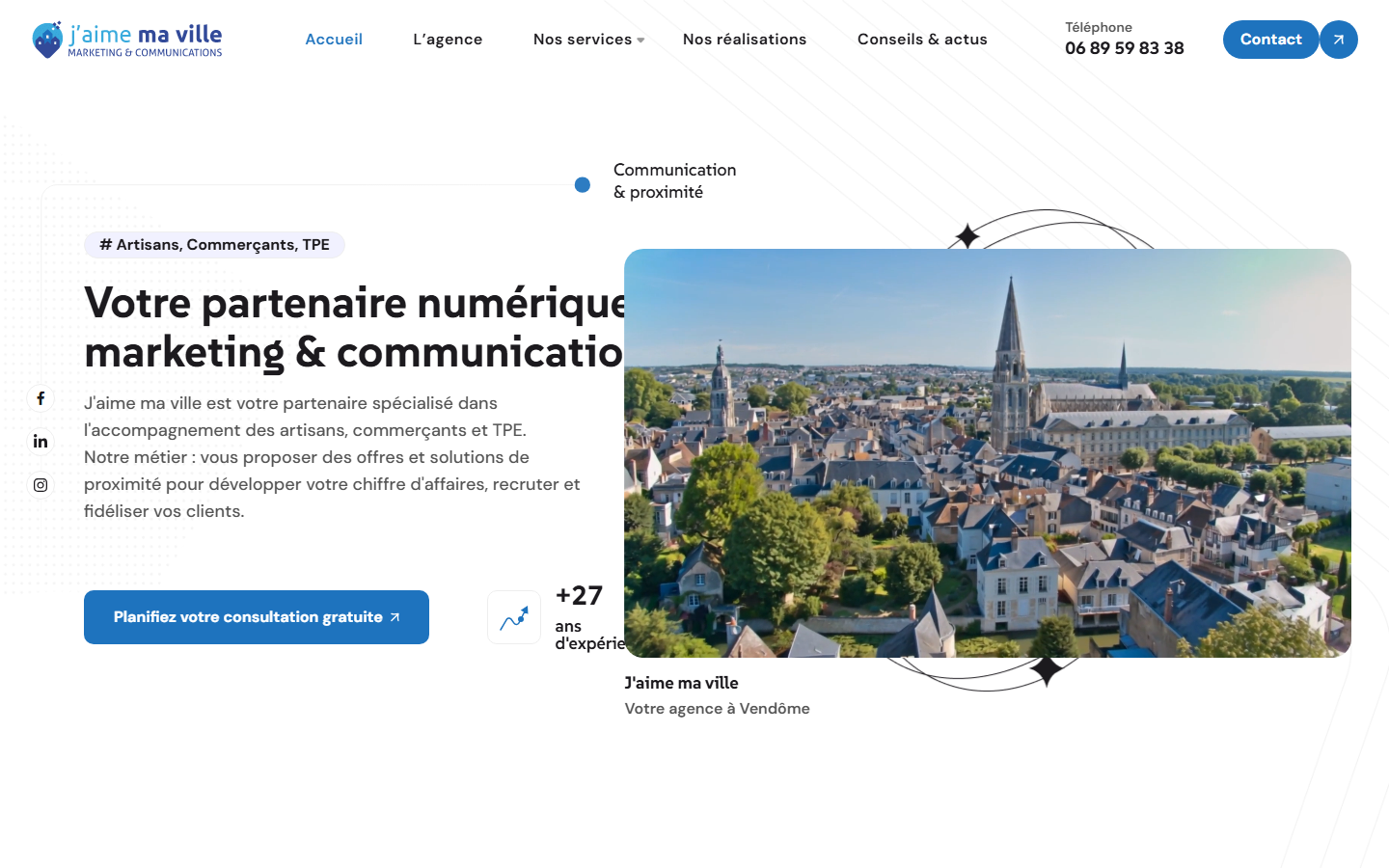Expand the Nos services dropdown arrow

(x=640, y=41)
